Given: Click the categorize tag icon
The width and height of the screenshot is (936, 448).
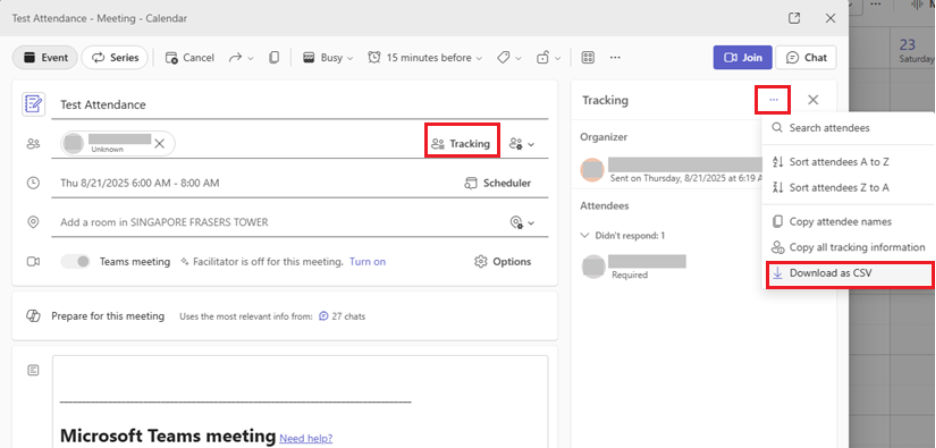Looking at the screenshot, I should click(x=503, y=58).
